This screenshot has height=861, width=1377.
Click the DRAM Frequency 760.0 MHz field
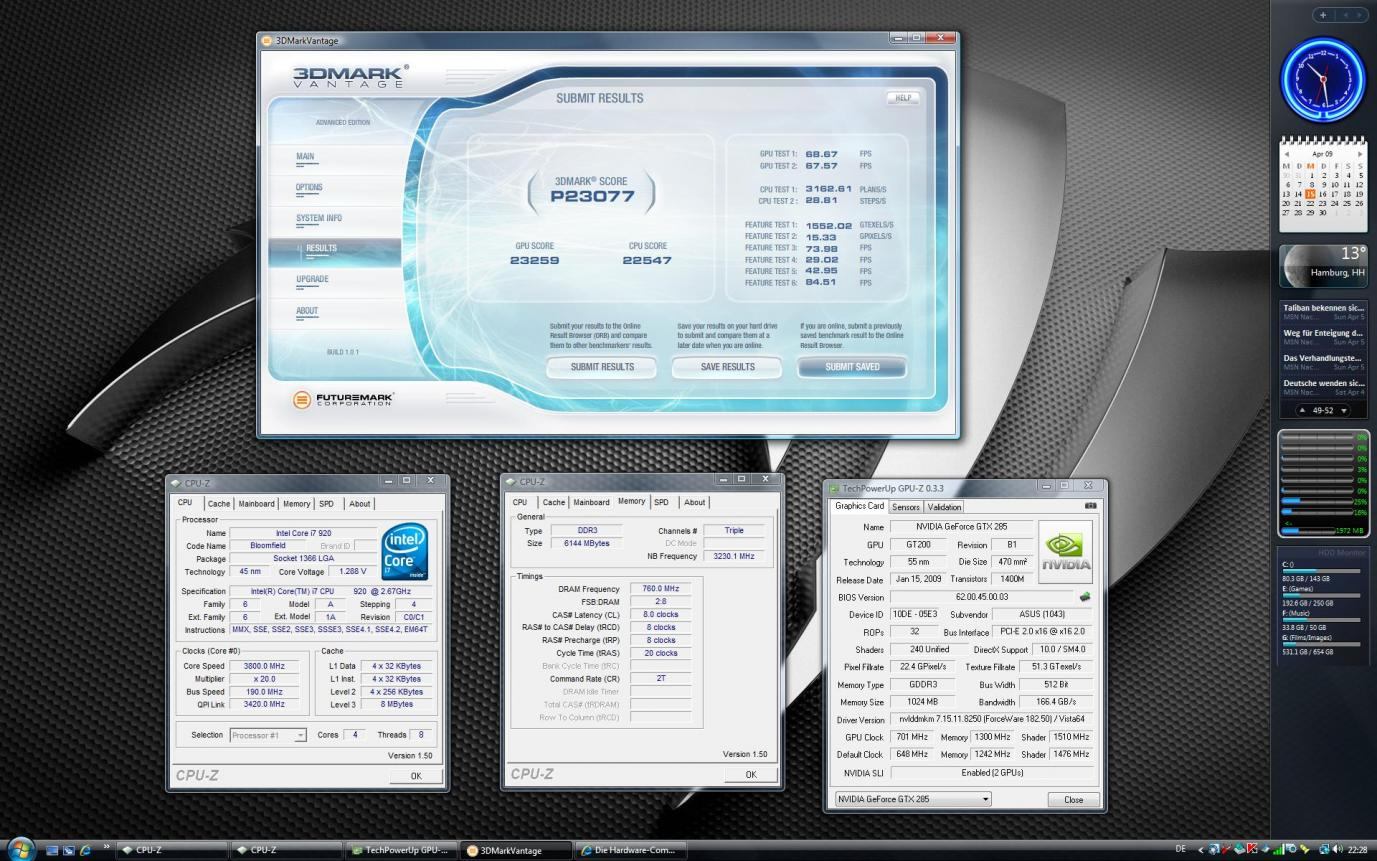[x=660, y=590]
